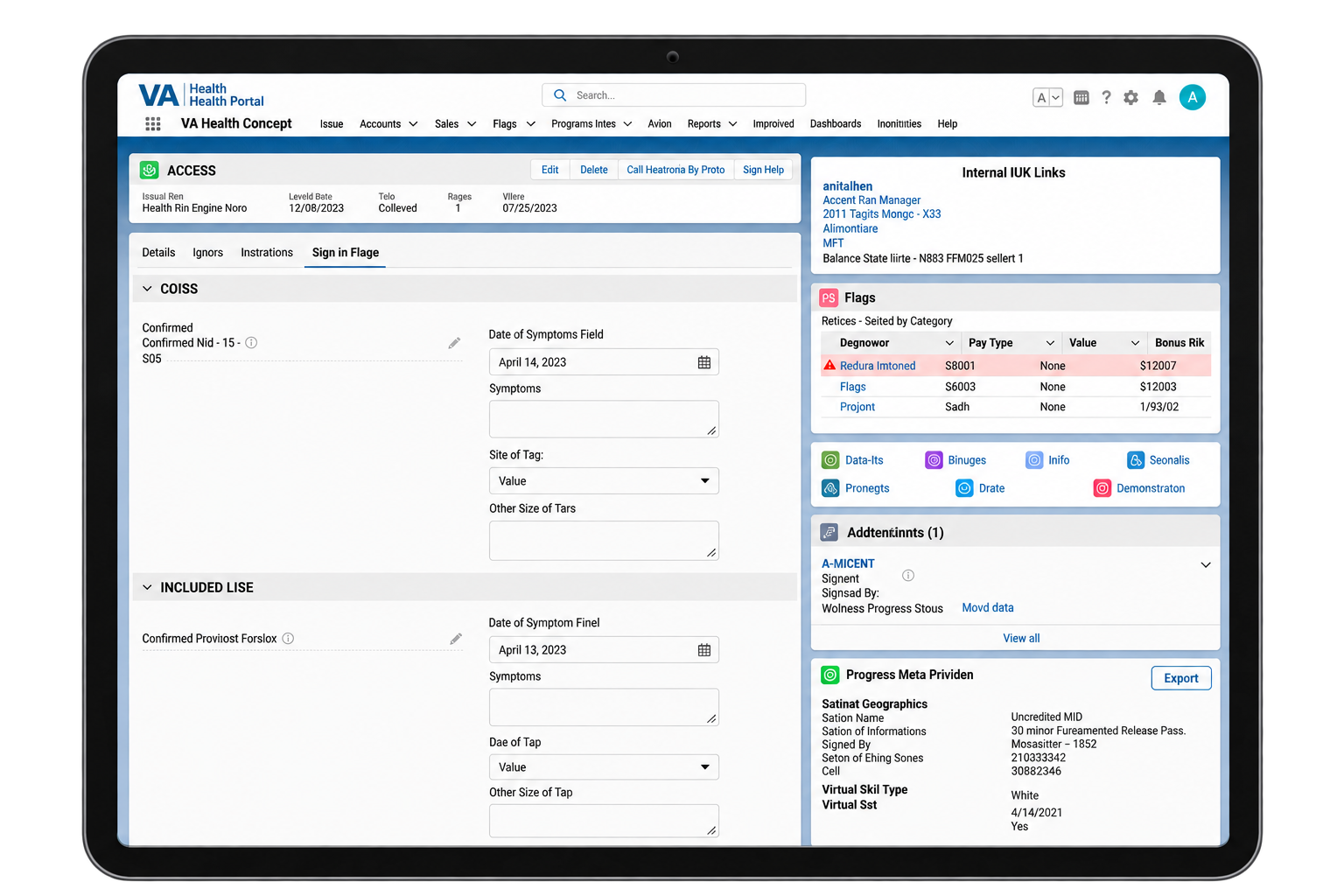
Task: Open the Site of Tag Value dropdown
Action: (604, 481)
